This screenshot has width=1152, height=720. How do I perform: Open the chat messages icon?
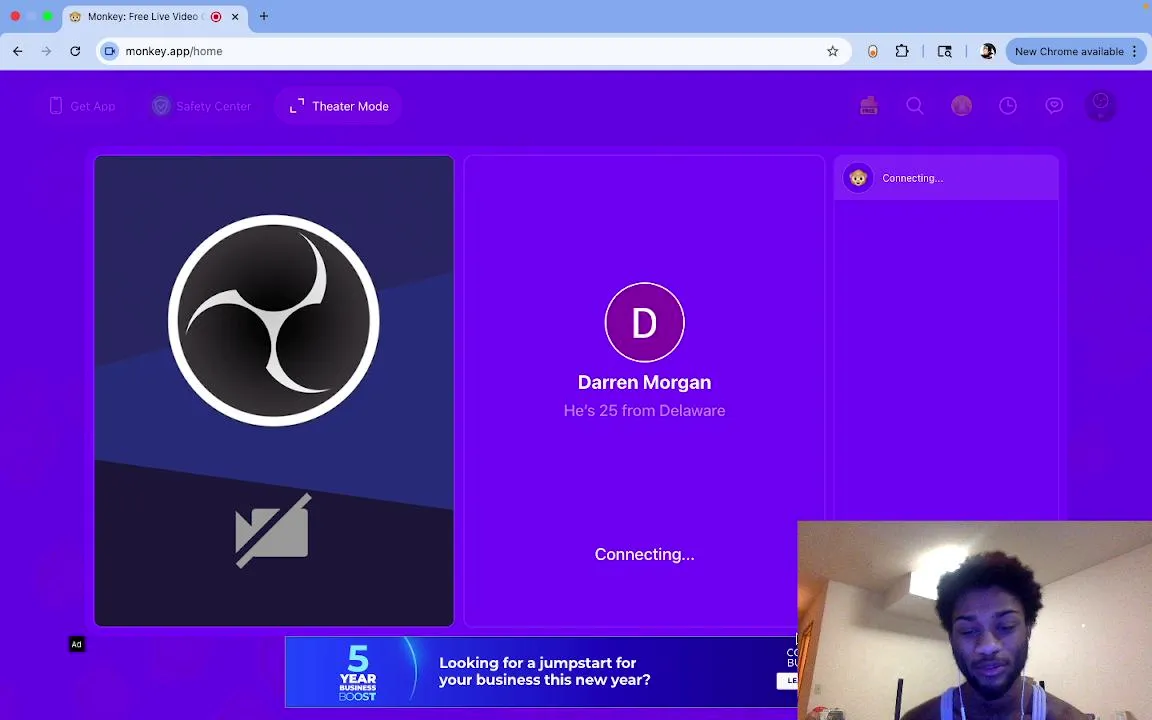[1054, 106]
